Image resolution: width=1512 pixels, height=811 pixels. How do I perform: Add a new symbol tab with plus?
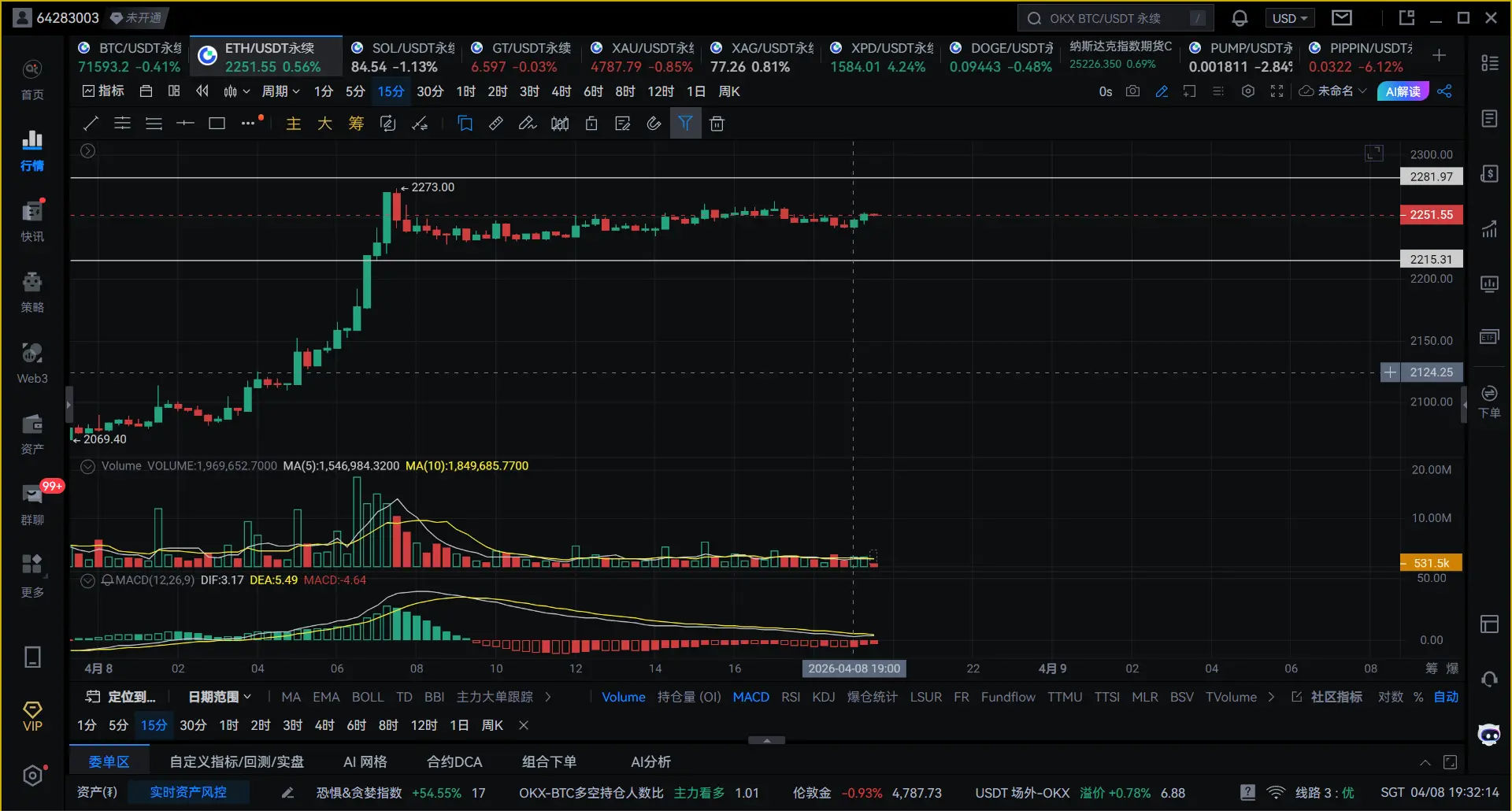tap(1439, 55)
